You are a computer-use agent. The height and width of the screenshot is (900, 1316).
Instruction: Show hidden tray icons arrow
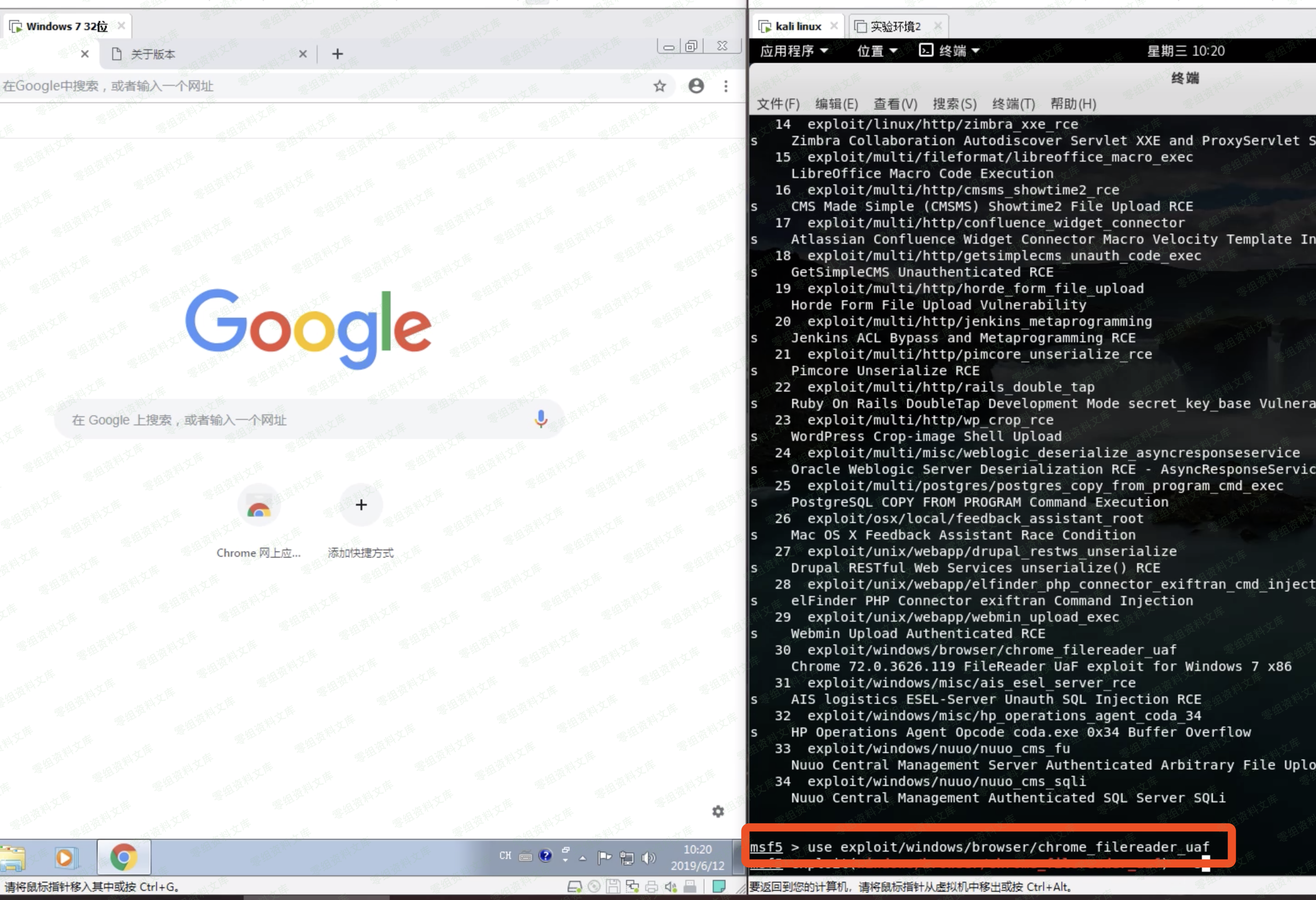point(583,858)
